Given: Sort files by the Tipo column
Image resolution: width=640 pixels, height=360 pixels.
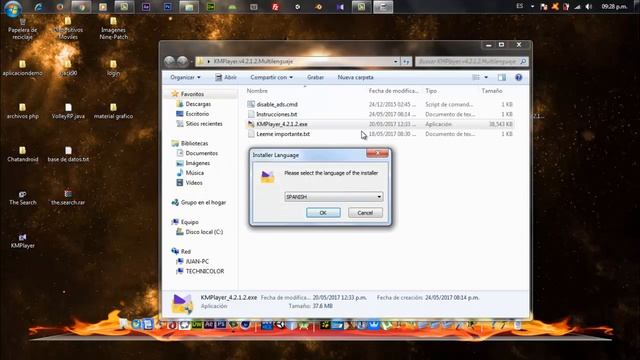Looking at the screenshot, I should pos(431,91).
